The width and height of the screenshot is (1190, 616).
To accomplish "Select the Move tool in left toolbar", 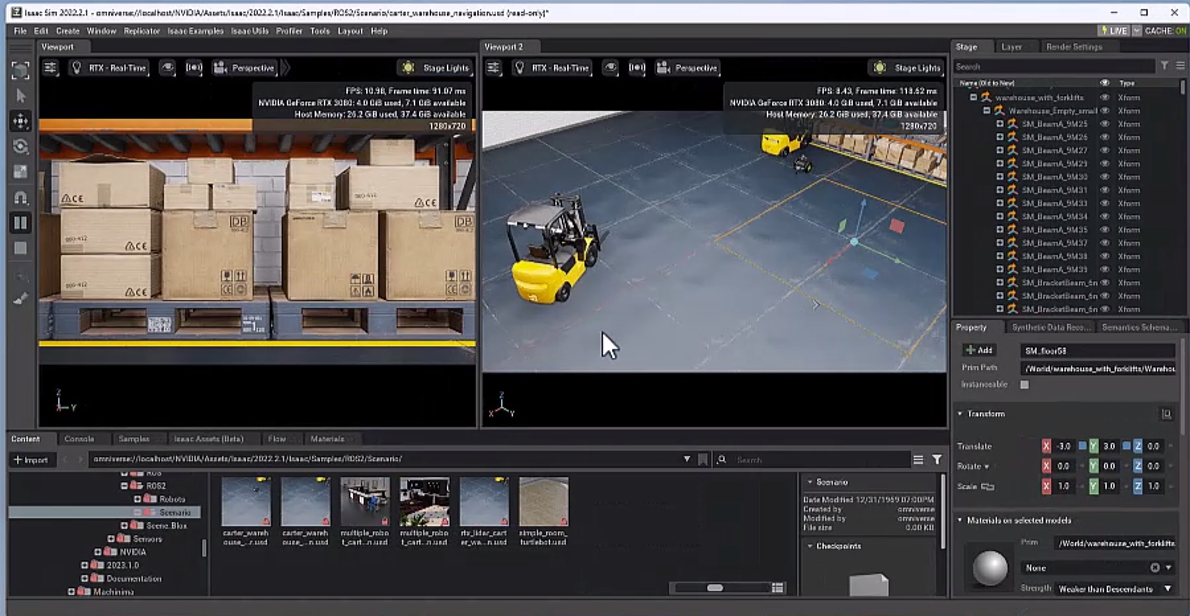I will [20, 121].
